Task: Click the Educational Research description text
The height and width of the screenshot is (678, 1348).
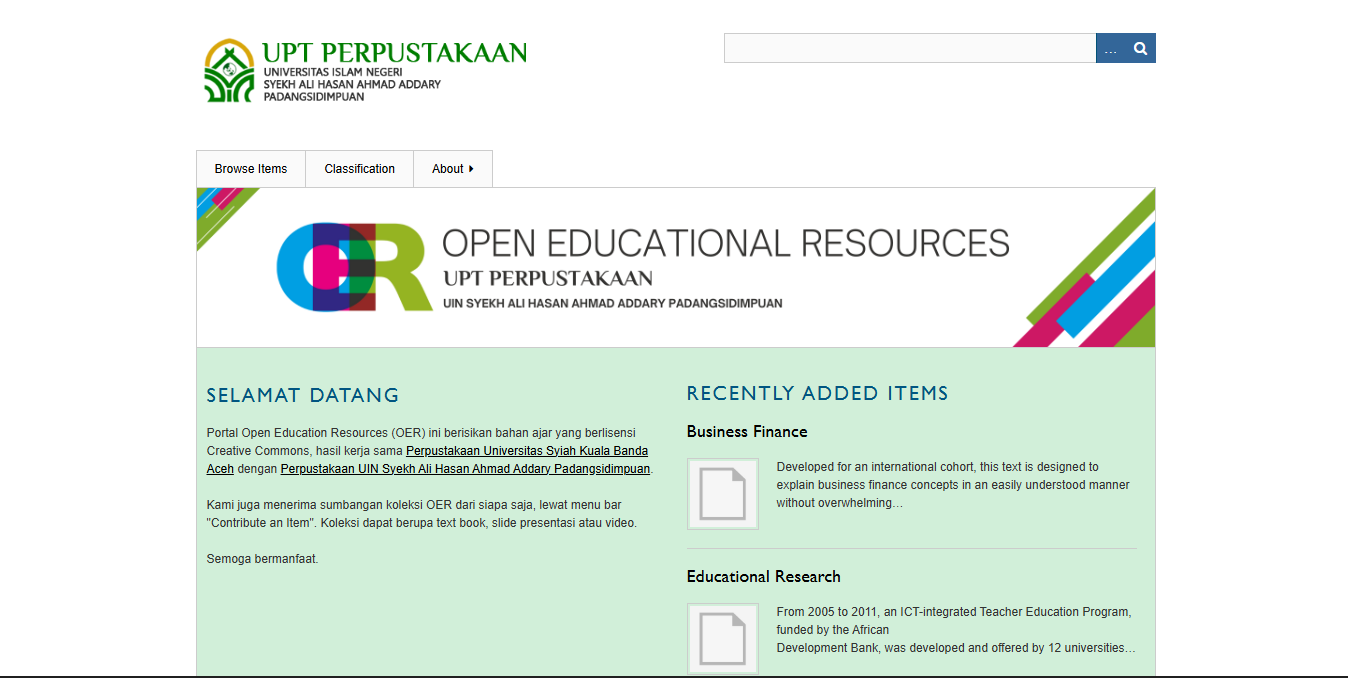Action: [x=956, y=630]
